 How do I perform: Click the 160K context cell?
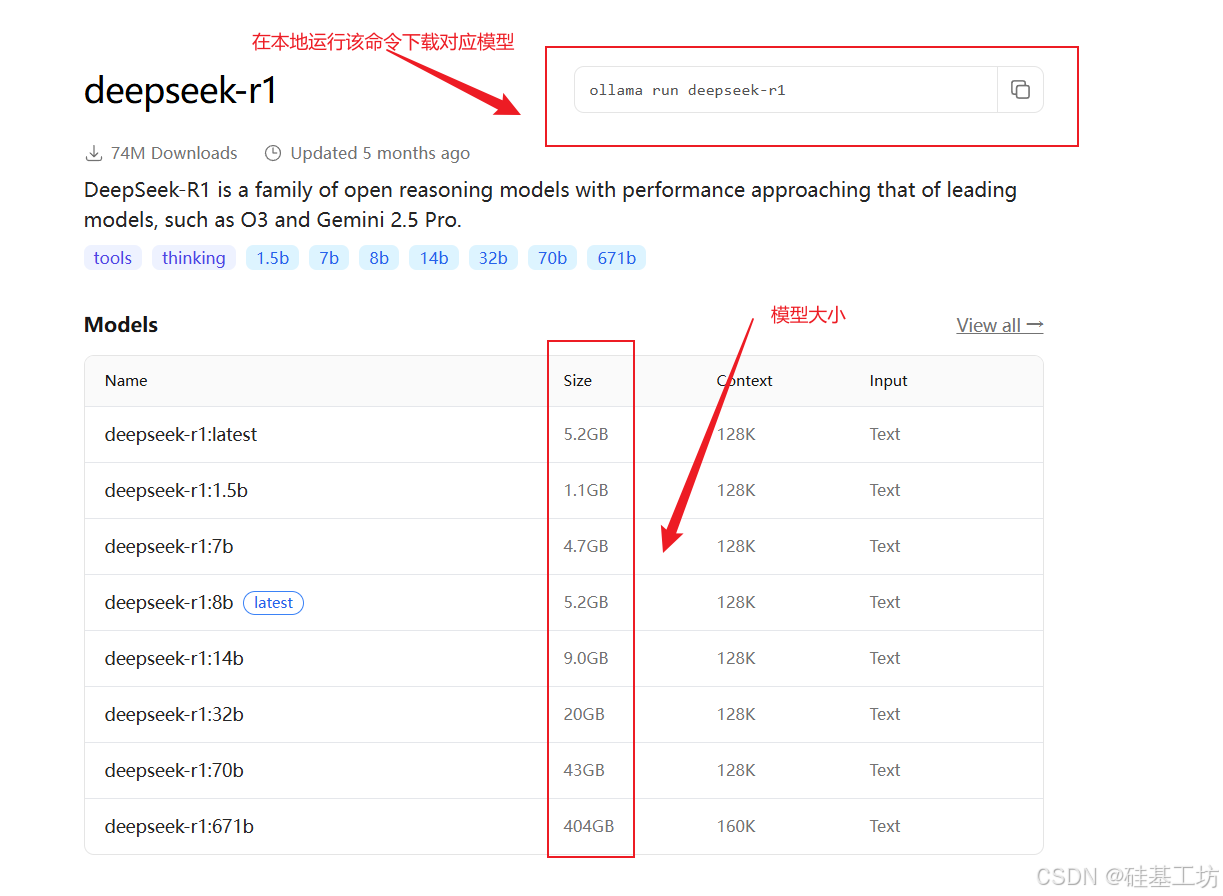pyautogui.click(x=736, y=826)
